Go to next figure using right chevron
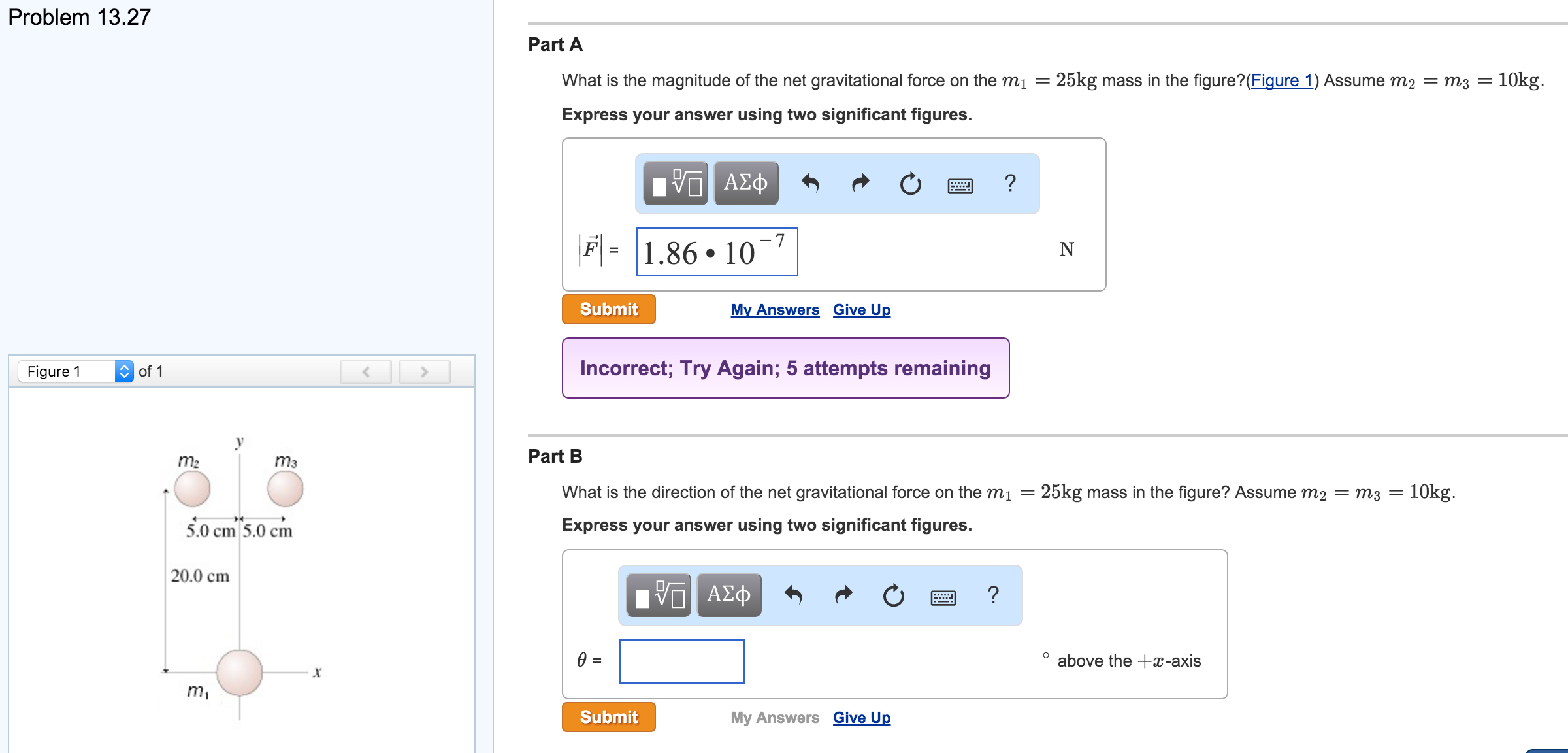The width and height of the screenshot is (1568, 753). click(425, 371)
